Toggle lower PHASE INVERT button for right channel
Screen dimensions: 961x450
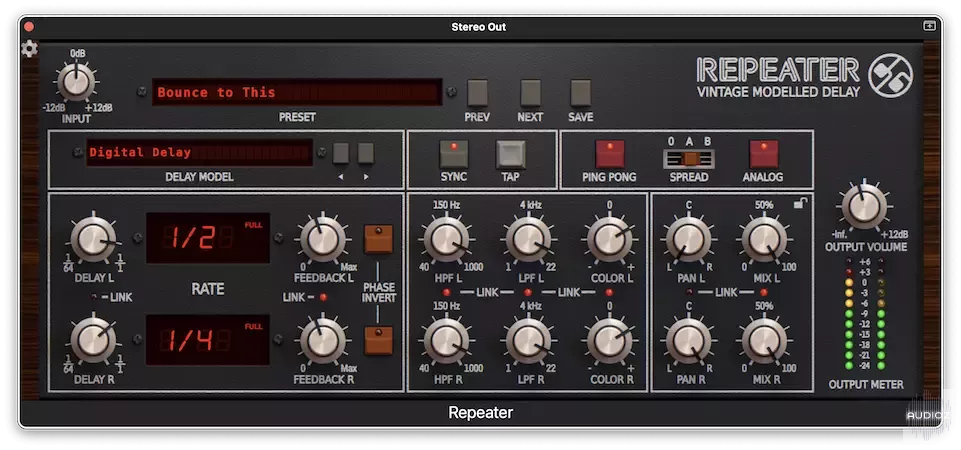coord(378,340)
